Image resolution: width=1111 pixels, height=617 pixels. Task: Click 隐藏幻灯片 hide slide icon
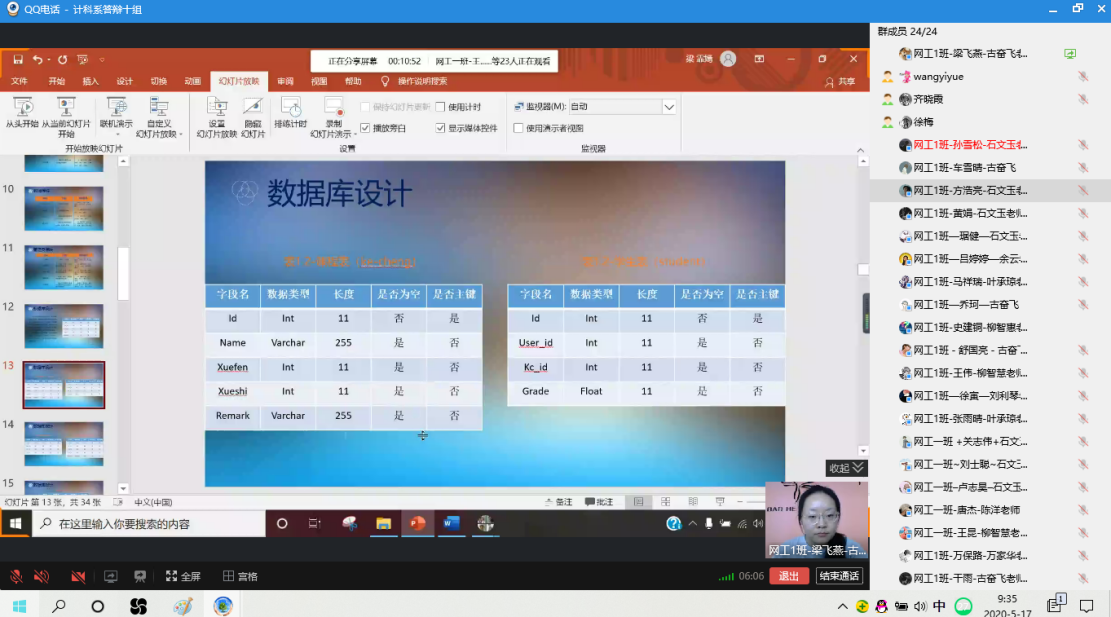tap(253, 110)
